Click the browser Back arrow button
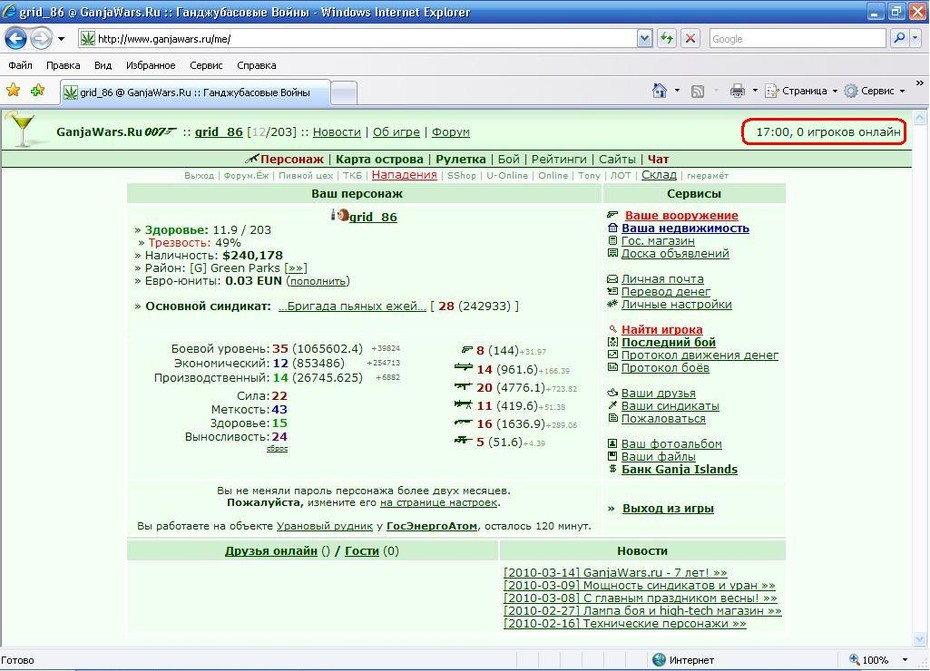The image size is (930, 671). [16, 39]
